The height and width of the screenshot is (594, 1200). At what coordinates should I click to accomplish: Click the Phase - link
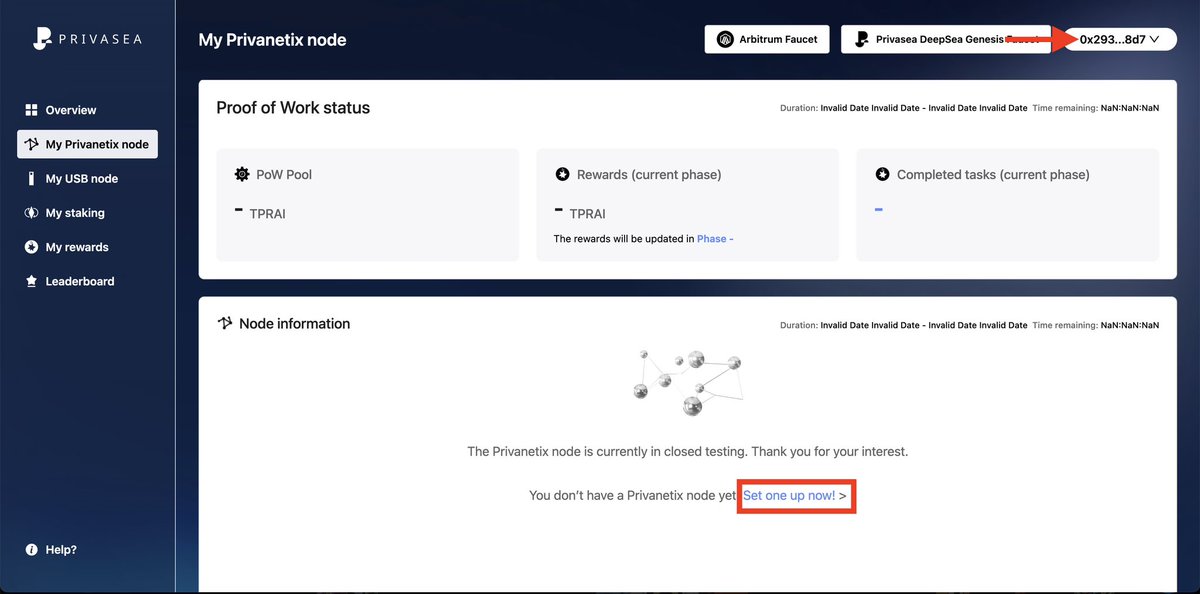click(715, 239)
